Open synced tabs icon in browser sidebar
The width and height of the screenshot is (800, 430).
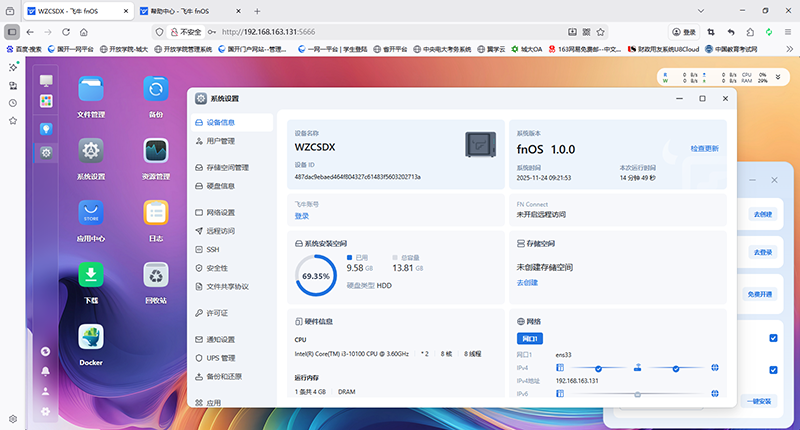tap(13, 85)
